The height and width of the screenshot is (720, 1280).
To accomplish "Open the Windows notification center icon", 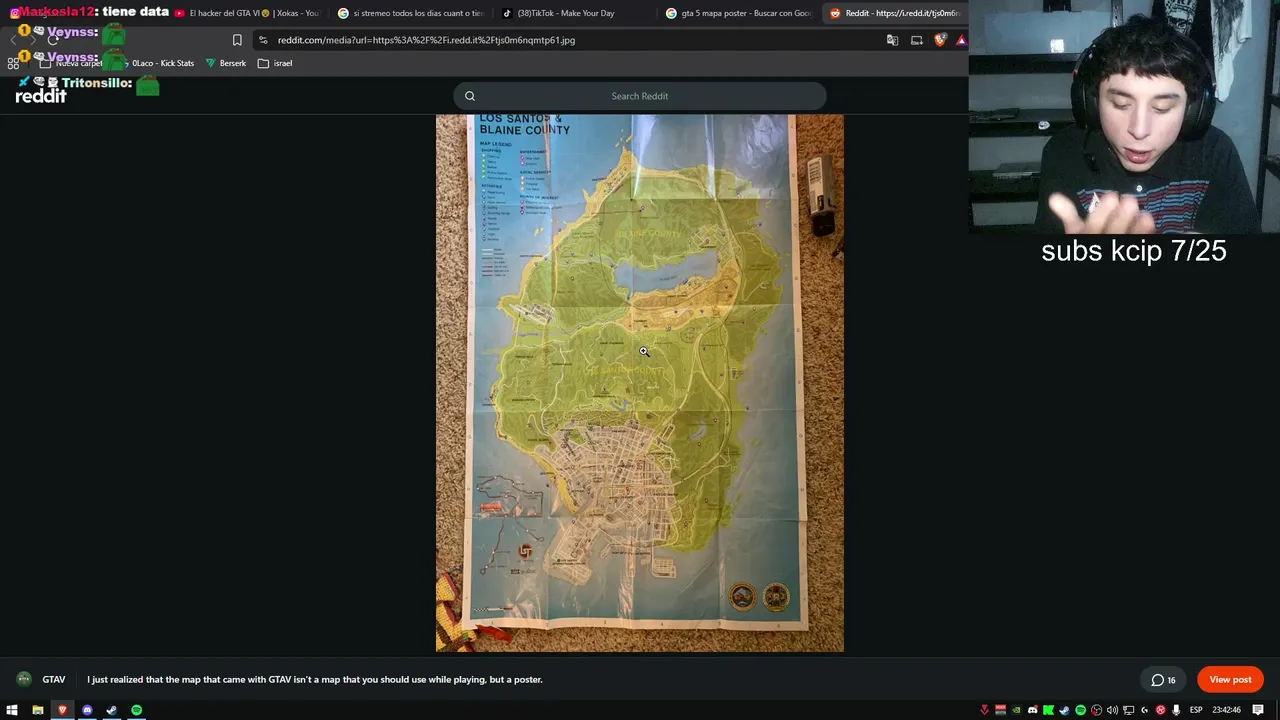I will point(1258,710).
